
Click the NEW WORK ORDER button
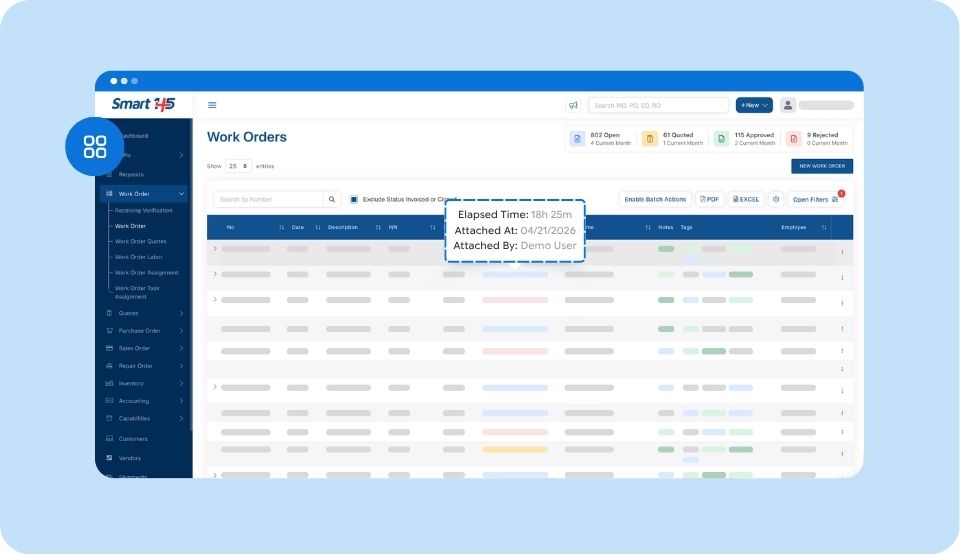(x=822, y=166)
